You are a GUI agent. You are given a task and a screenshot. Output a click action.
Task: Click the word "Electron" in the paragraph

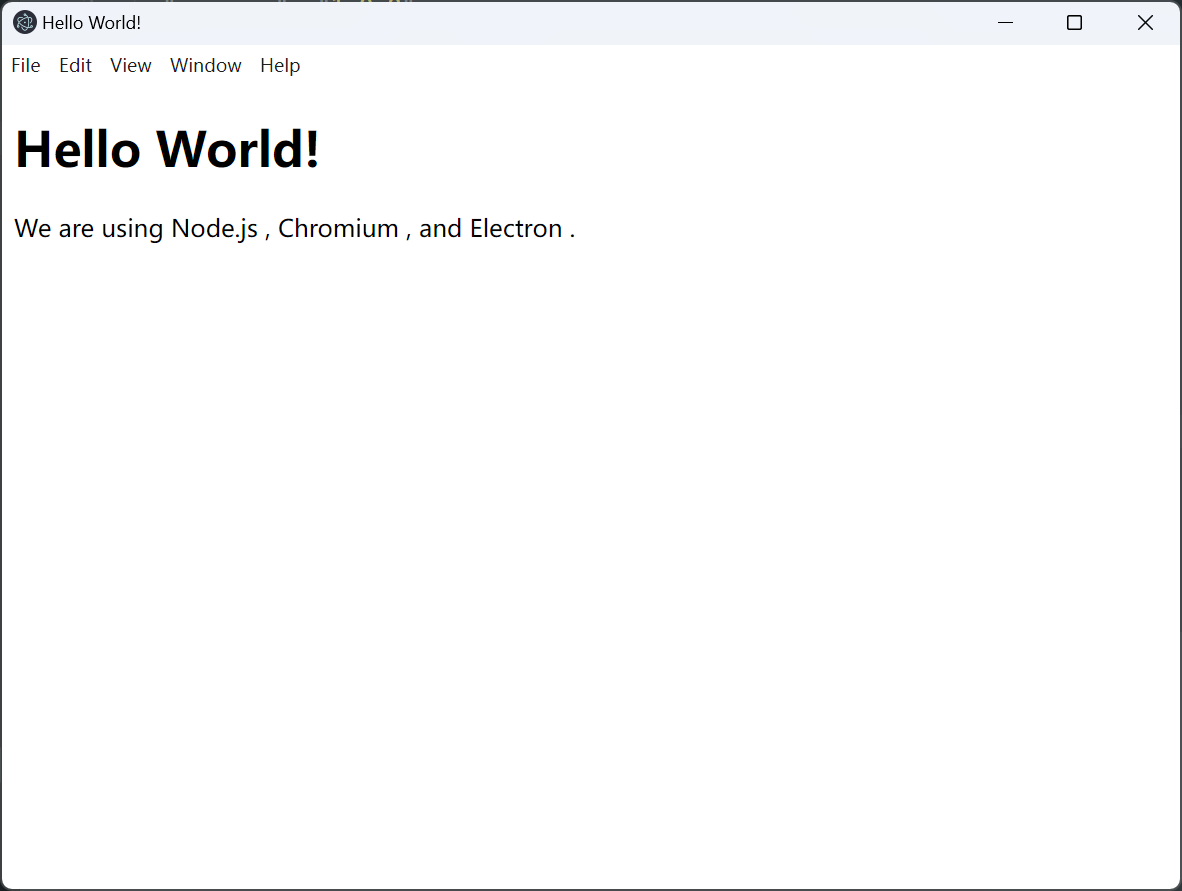[x=516, y=228]
